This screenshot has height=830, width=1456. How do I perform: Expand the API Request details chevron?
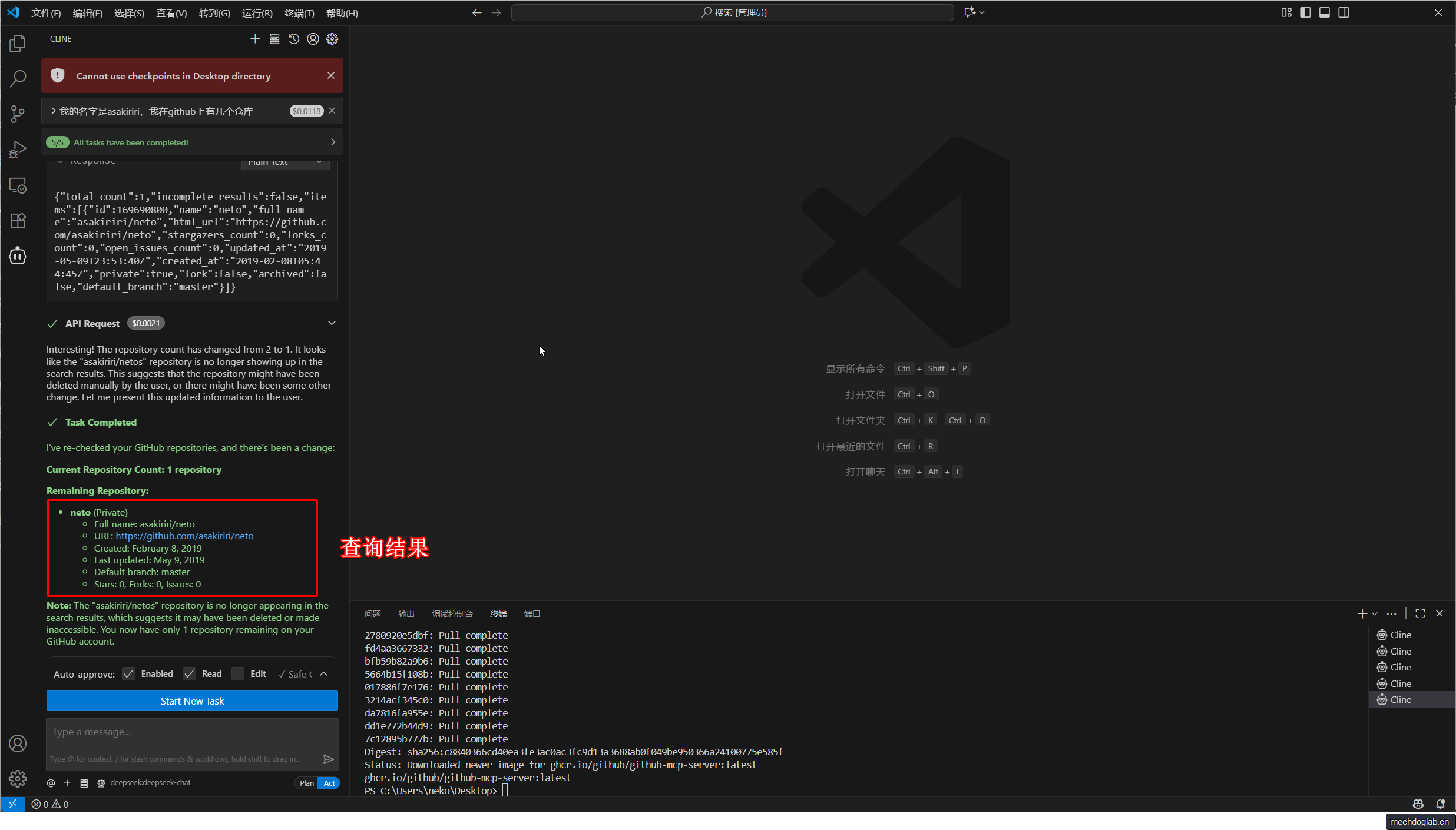(x=332, y=323)
